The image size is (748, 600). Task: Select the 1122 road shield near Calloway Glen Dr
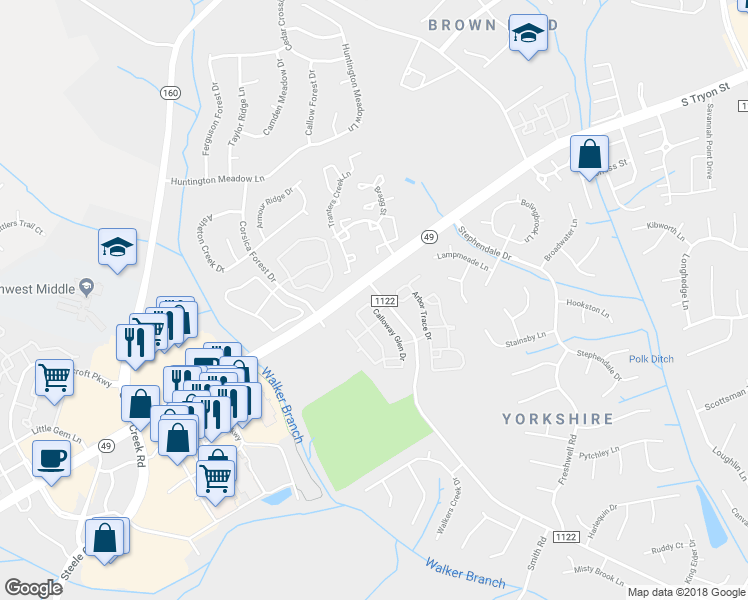[x=384, y=300]
